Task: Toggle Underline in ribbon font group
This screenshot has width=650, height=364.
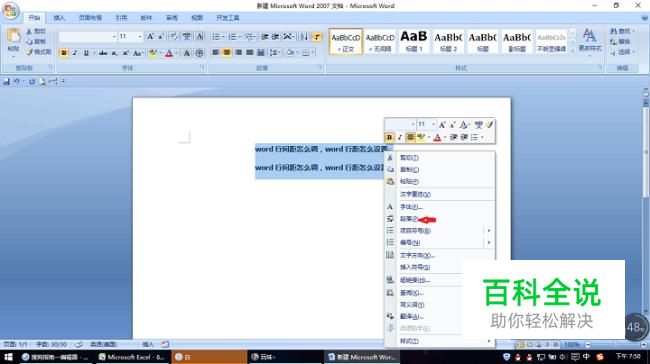Action: tap(86, 53)
